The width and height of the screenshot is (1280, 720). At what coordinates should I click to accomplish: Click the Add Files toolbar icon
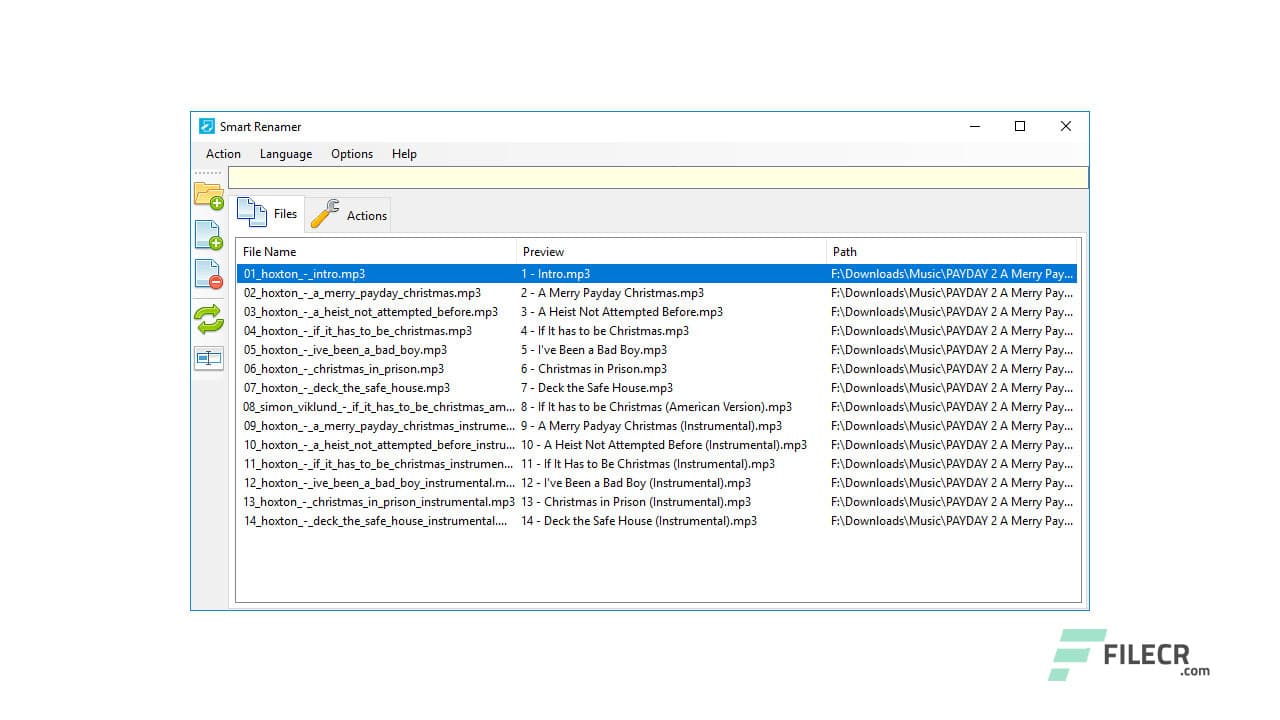[209, 233]
